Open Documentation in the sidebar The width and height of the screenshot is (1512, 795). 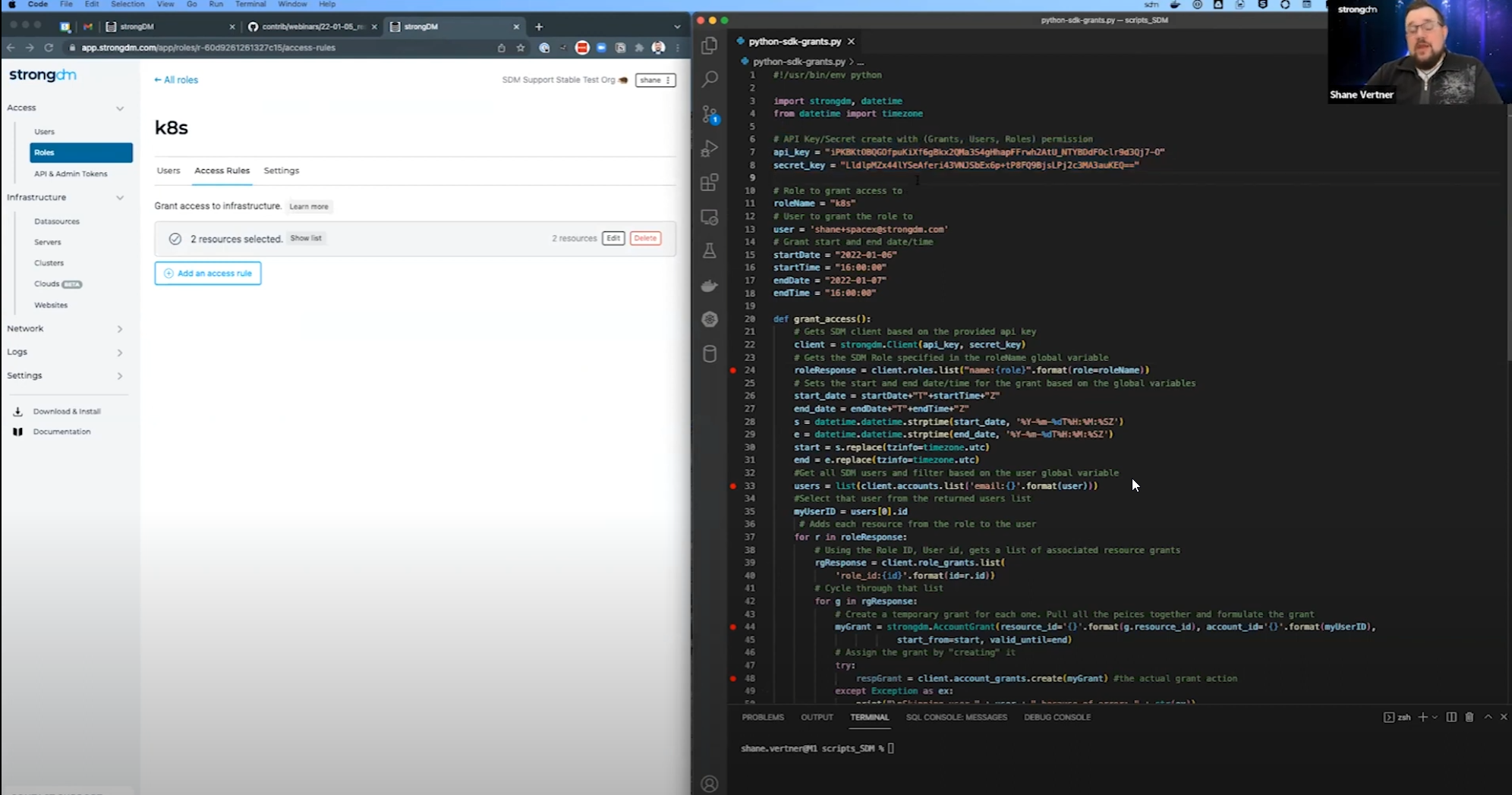click(61, 432)
